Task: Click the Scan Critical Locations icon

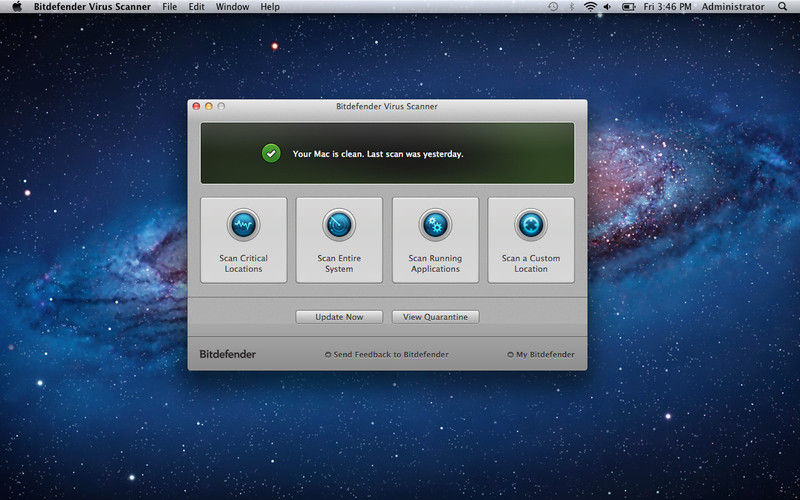Action: pos(243,223)
